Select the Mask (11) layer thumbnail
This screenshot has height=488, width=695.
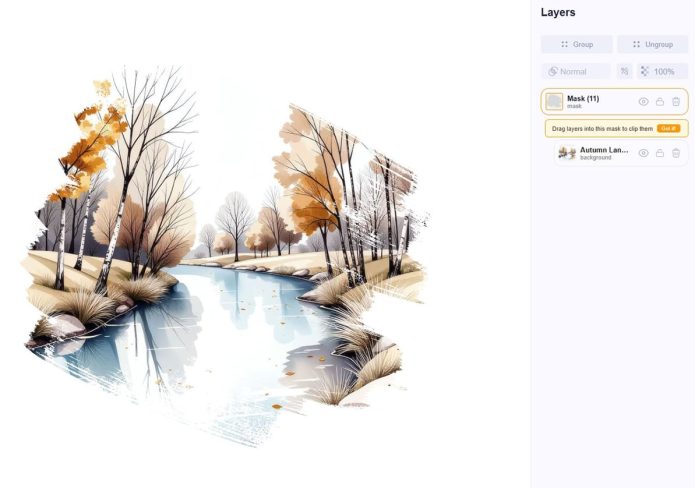pos(554,102)
